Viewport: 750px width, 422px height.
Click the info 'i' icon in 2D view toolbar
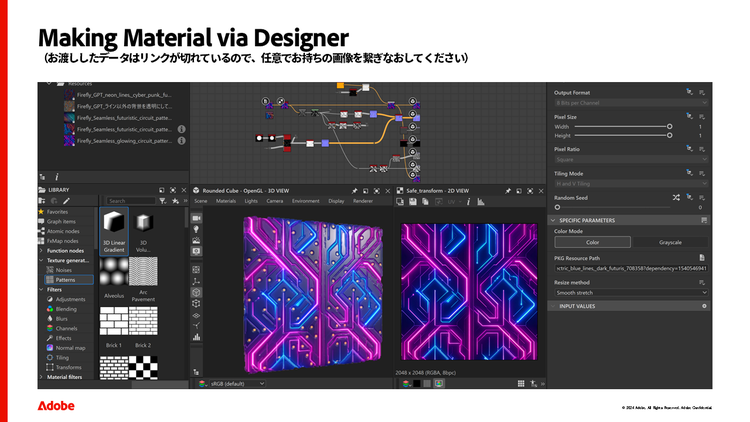pos(468,202)
